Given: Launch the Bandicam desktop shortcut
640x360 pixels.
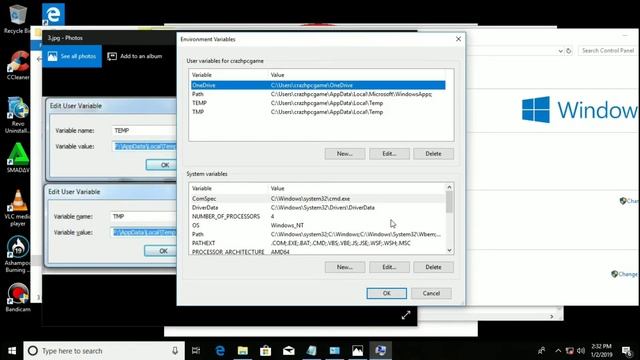Looking at the screenshot, I should (x=17, y=298).
